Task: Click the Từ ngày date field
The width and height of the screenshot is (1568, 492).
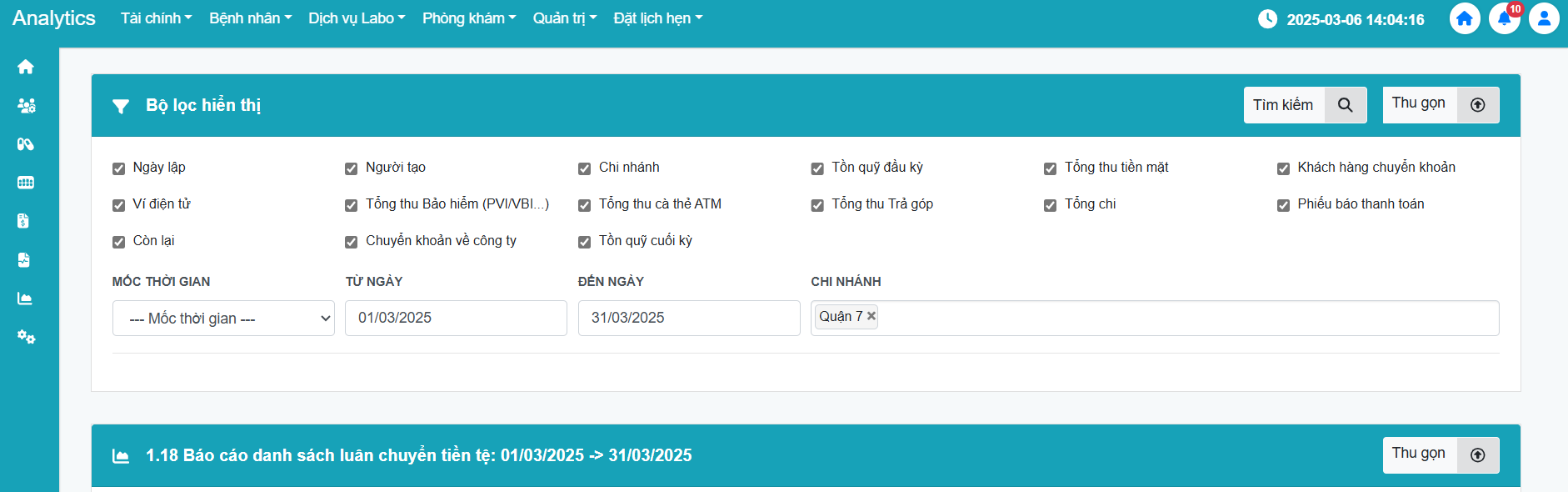Action: [456, 319]
